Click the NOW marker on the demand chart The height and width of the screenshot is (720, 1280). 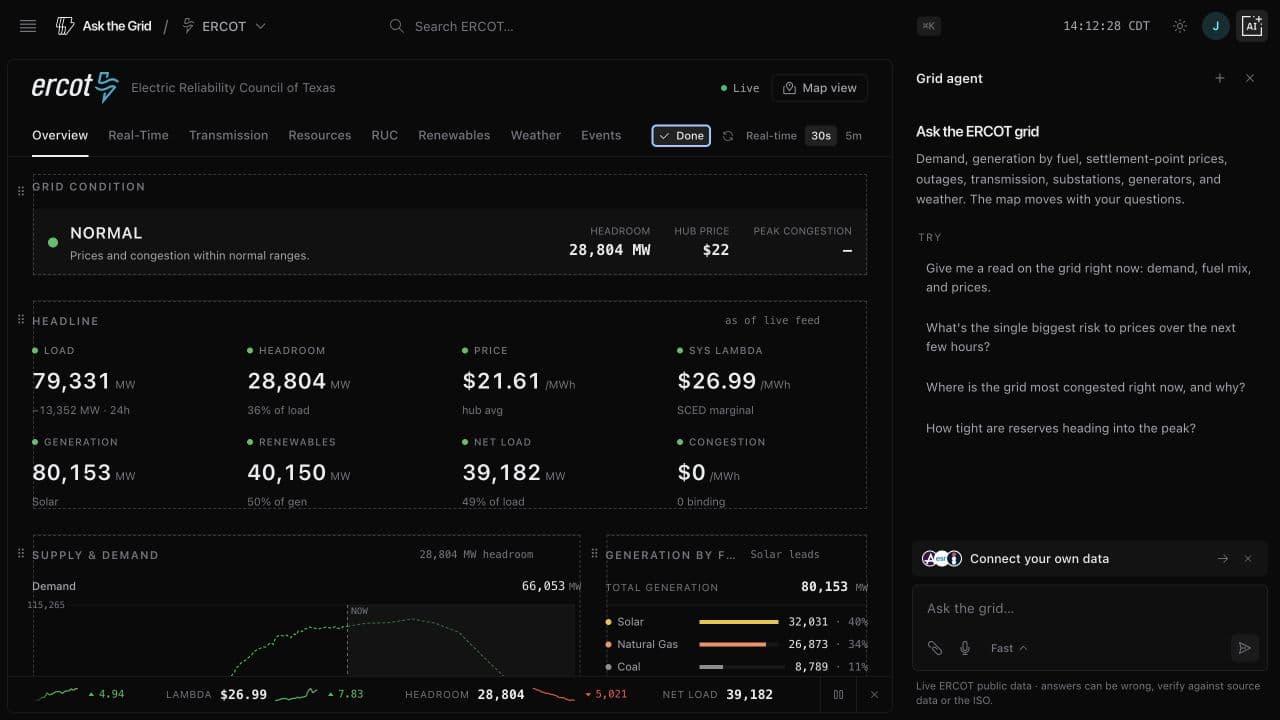point(359,610)
